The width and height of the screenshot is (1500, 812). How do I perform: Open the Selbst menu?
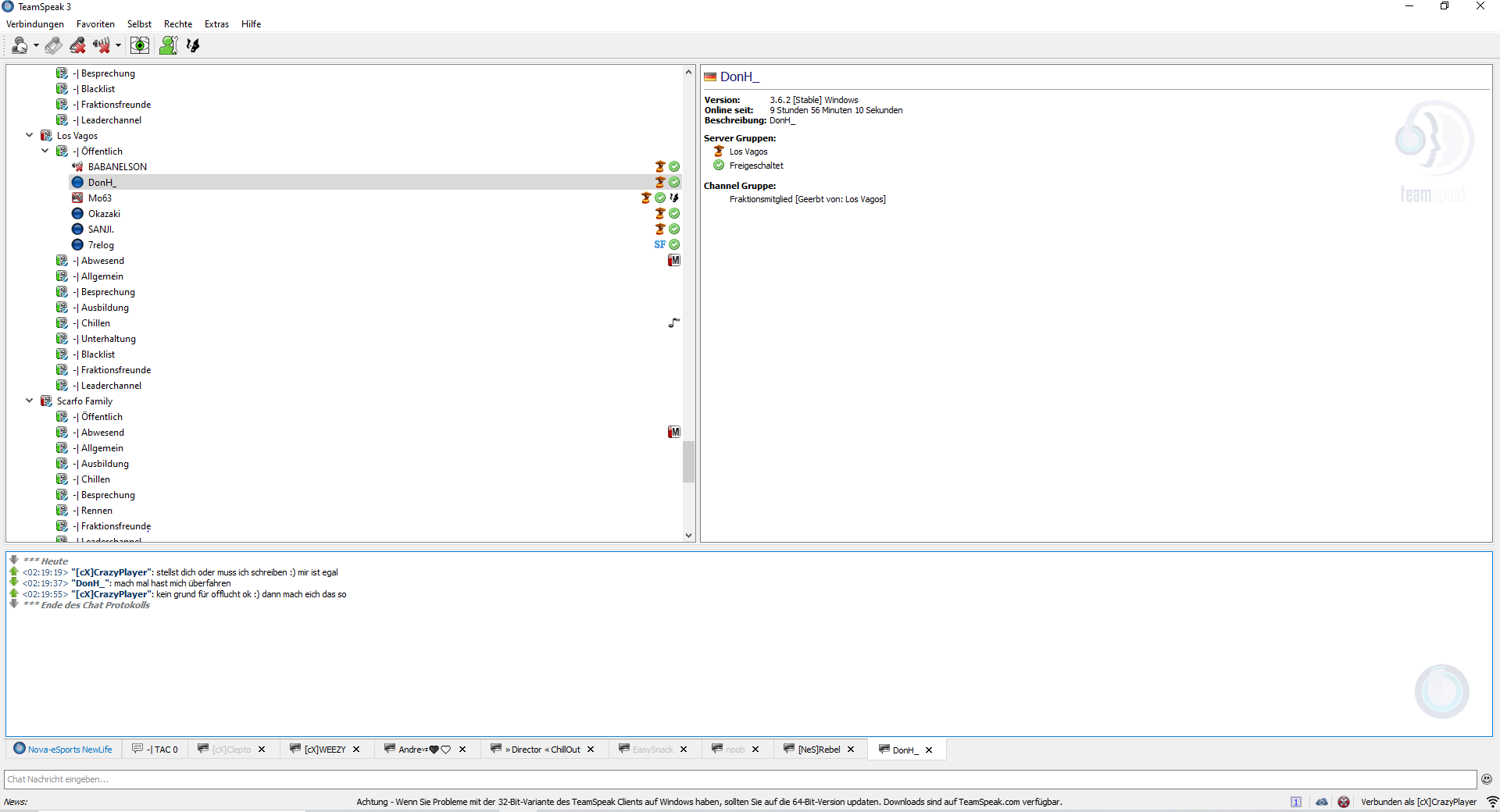tap(139, 24)
